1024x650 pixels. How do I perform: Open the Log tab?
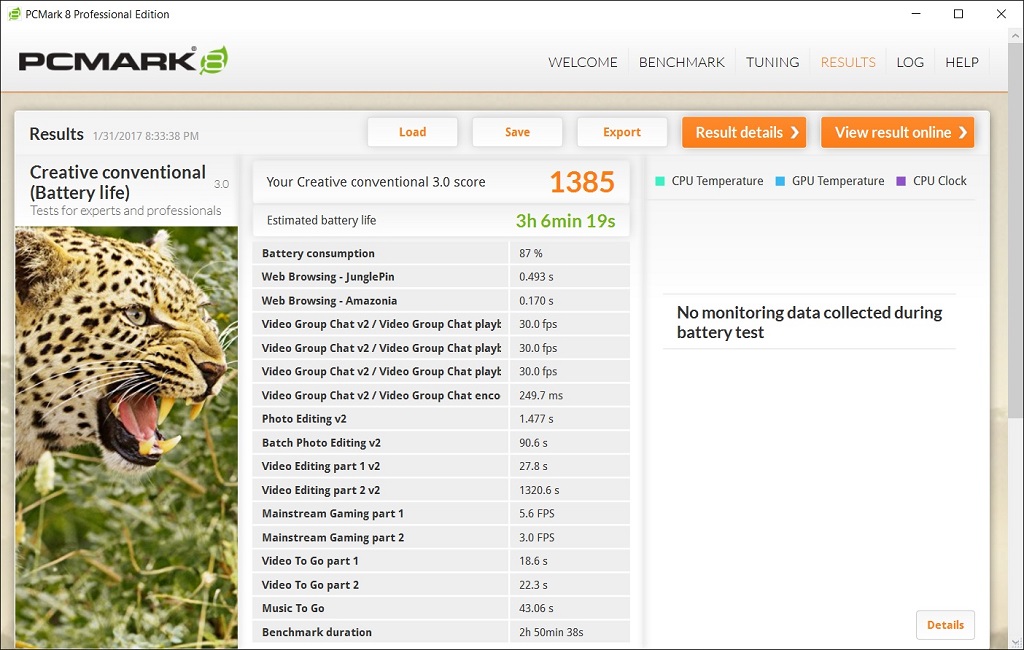pos(910,62)
